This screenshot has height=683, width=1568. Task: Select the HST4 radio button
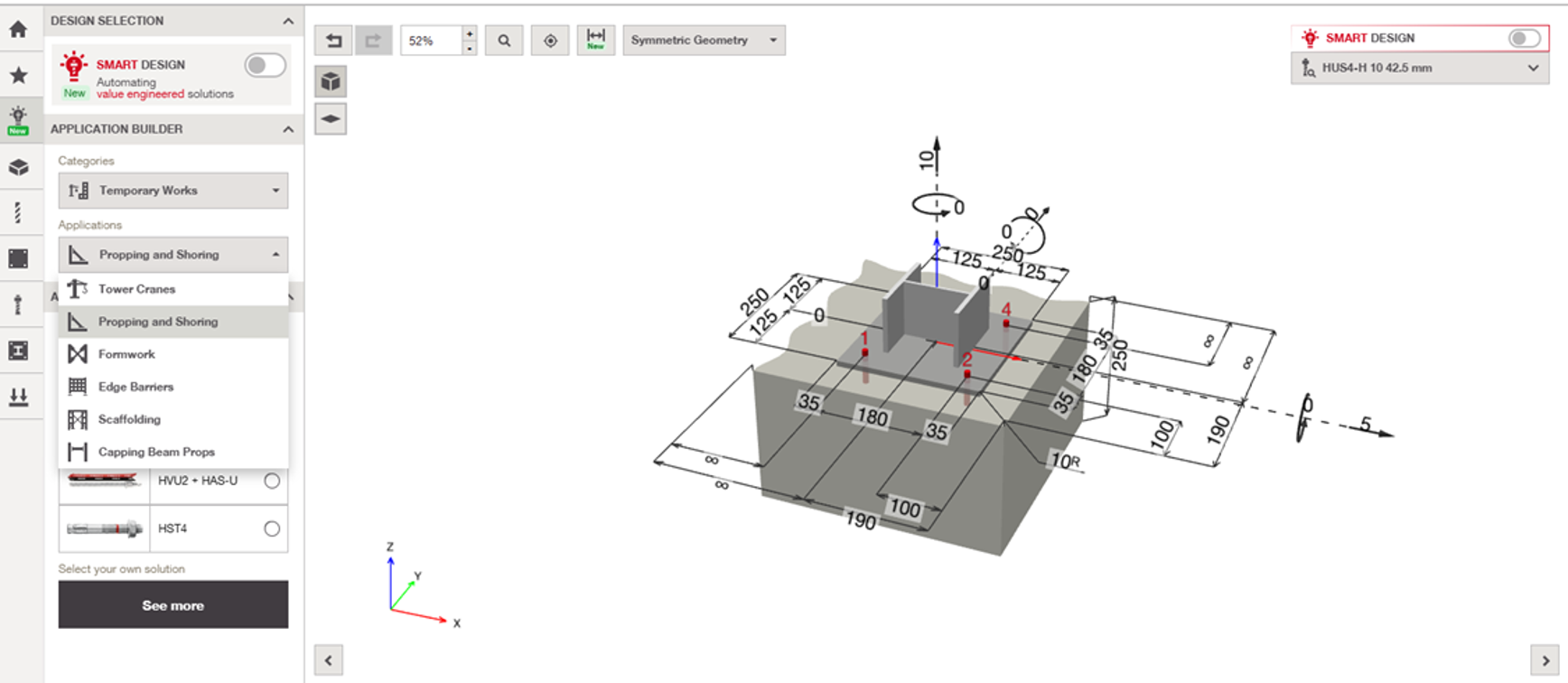tap(272, 529)
